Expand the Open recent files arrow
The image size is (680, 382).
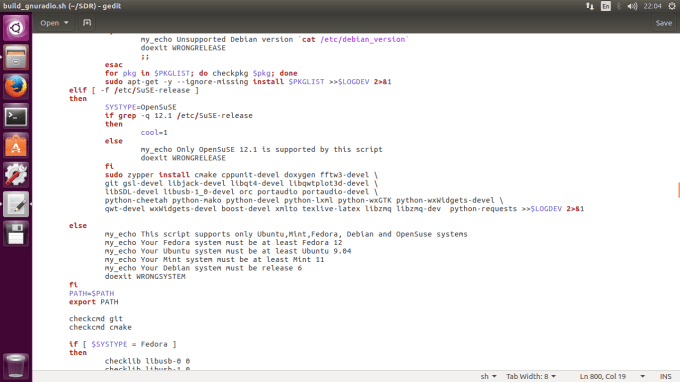point(66,23)
